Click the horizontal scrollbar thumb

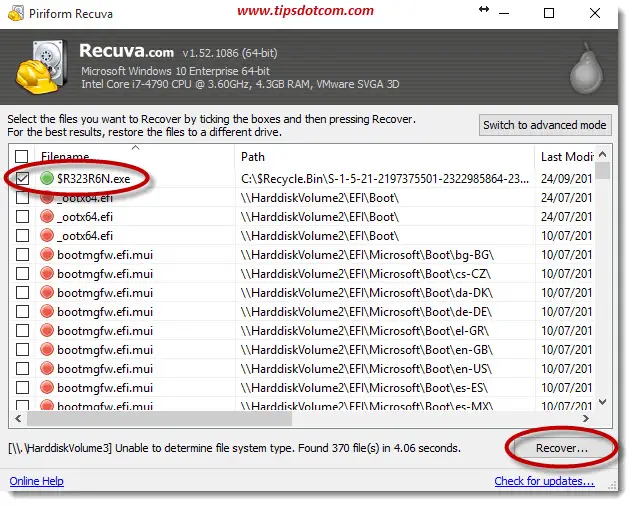click(x=159, y=419)
